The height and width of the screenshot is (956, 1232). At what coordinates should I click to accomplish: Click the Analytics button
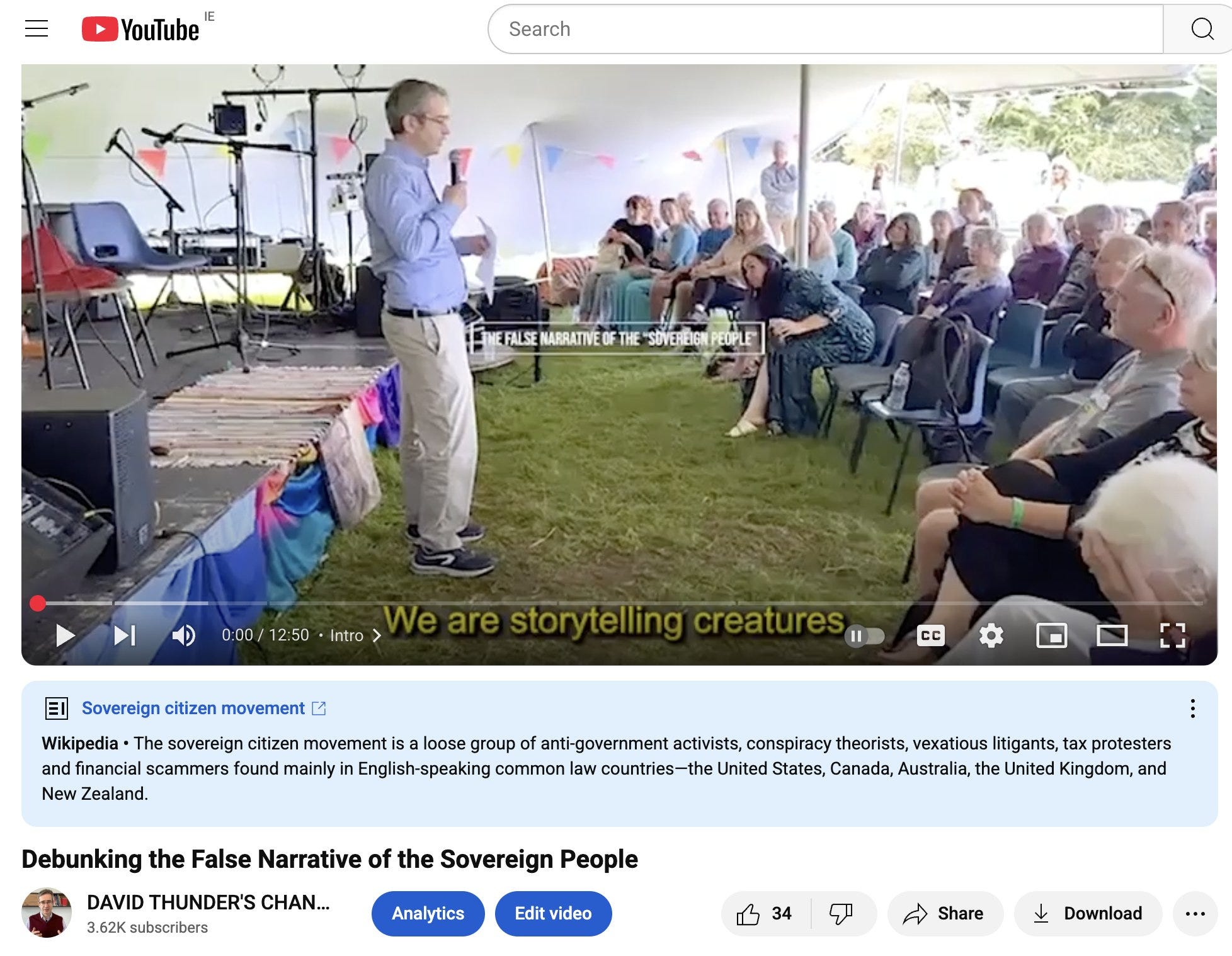(x=428, y=914)
